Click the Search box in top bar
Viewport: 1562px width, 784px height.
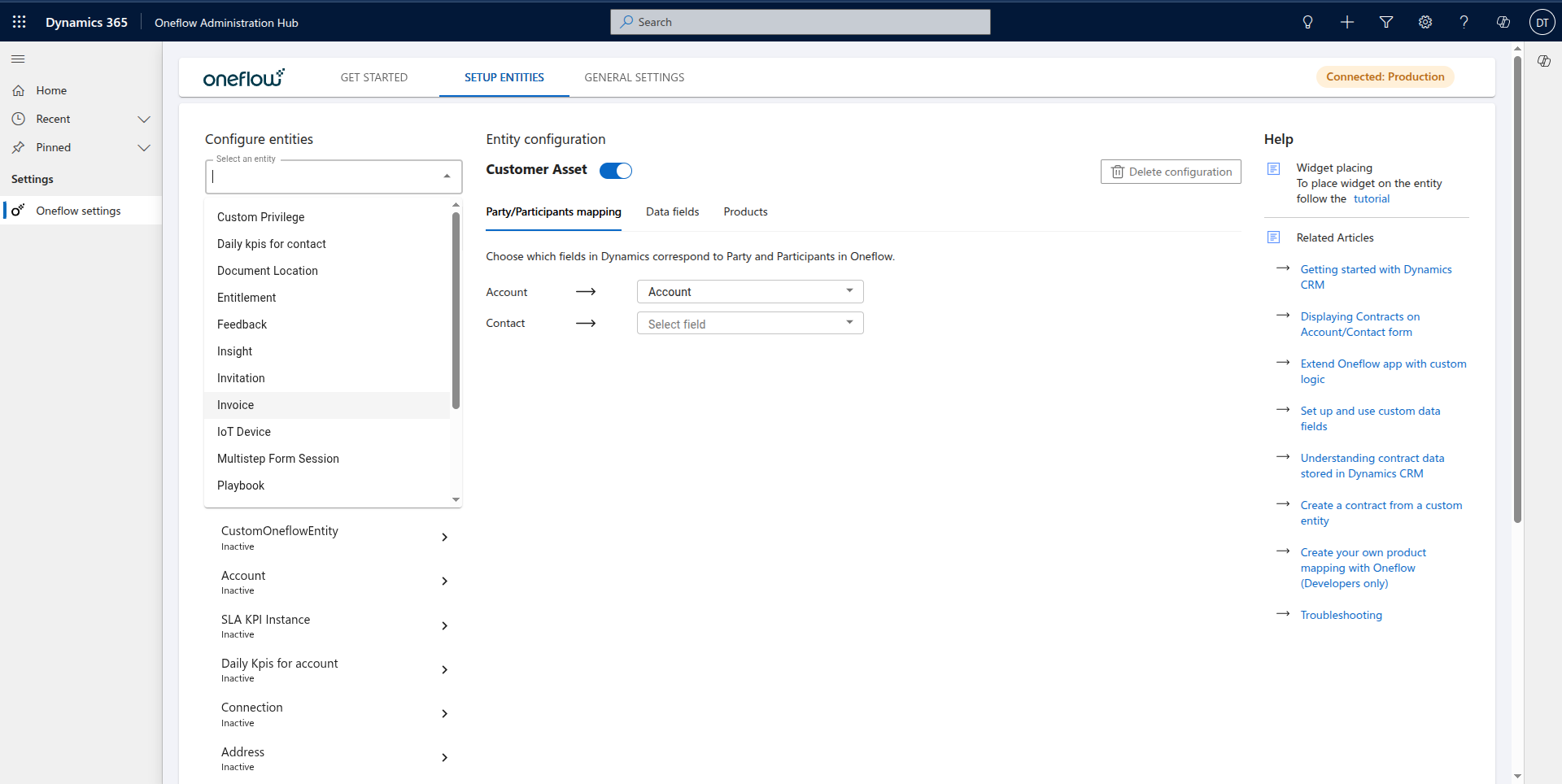(800, 22)
